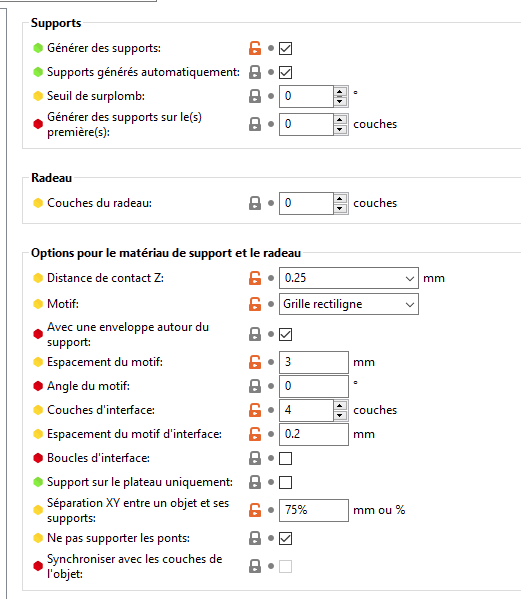This screenshot has width=521, height=599.
Task: Click the orange lock next to Couches d'interface
Action: (x=255, y=410)
